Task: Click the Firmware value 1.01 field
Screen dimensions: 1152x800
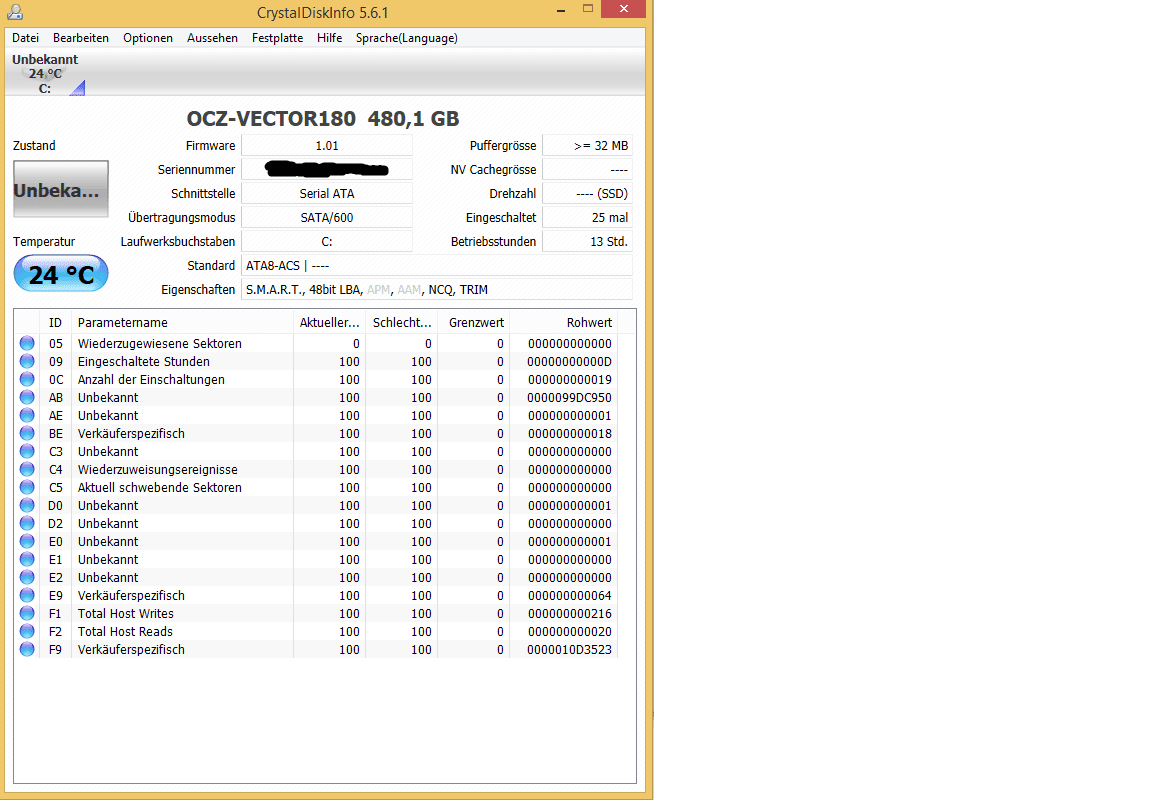Action: coord(327,145)
